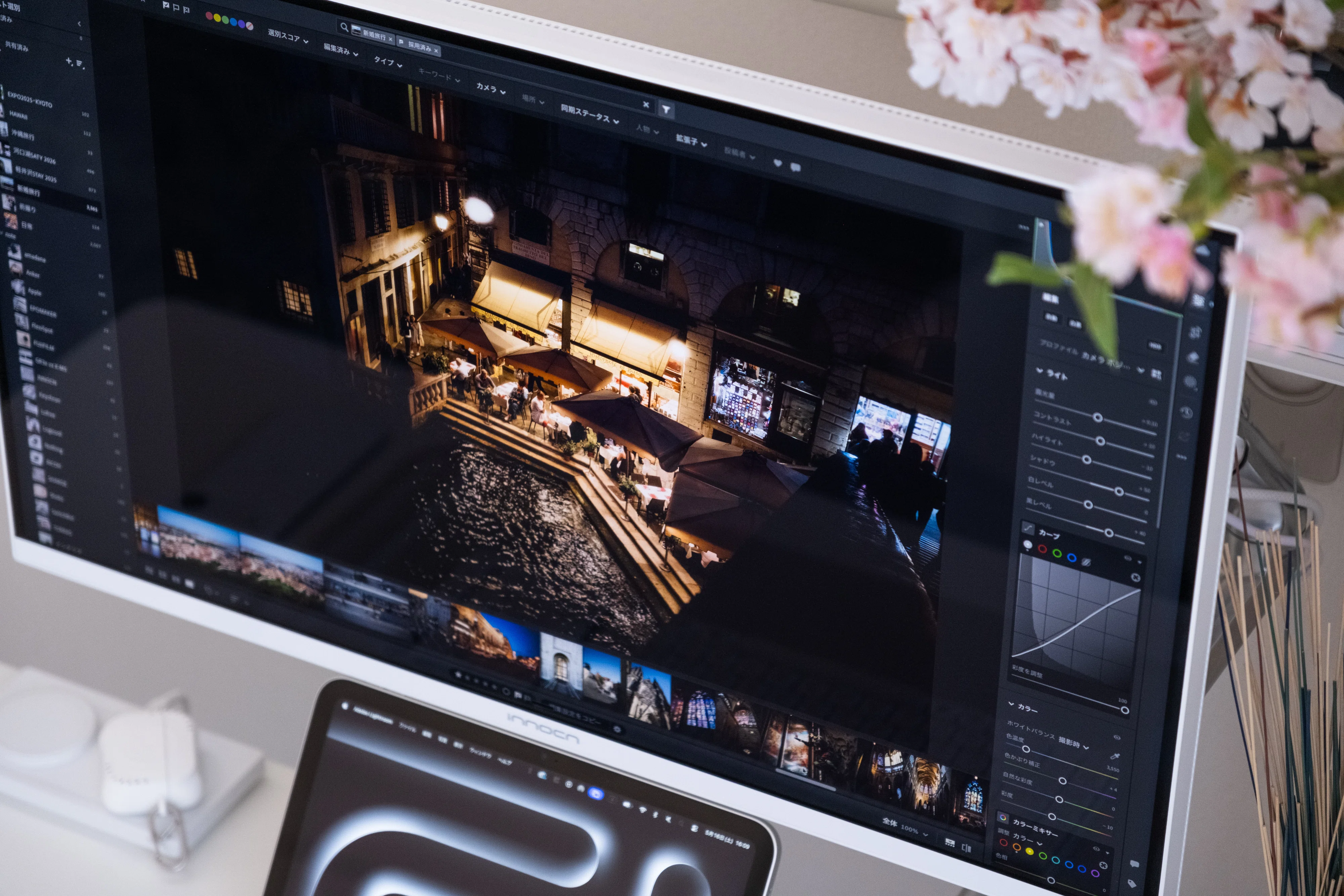Viewport: 1344px width, 896px height.
Task: Select the crop and rotate tool icon
Action: (x=1195, y=332)
